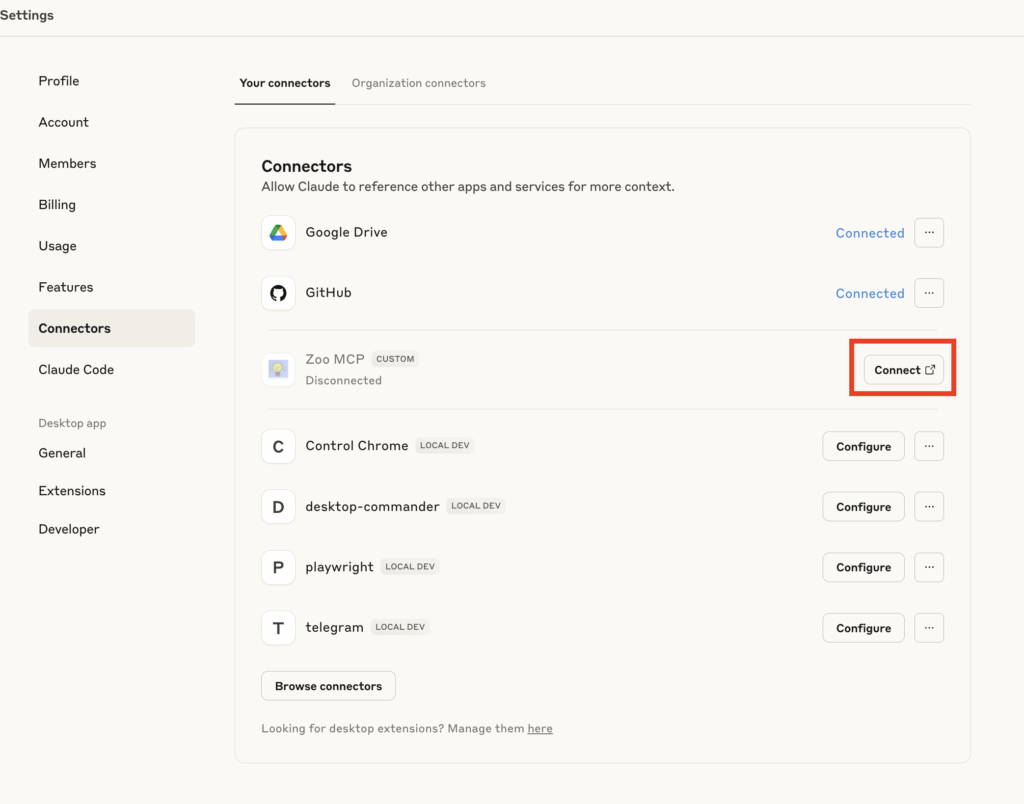Click the Zoo MCP lightbulb icon

(x=278, y=369)
